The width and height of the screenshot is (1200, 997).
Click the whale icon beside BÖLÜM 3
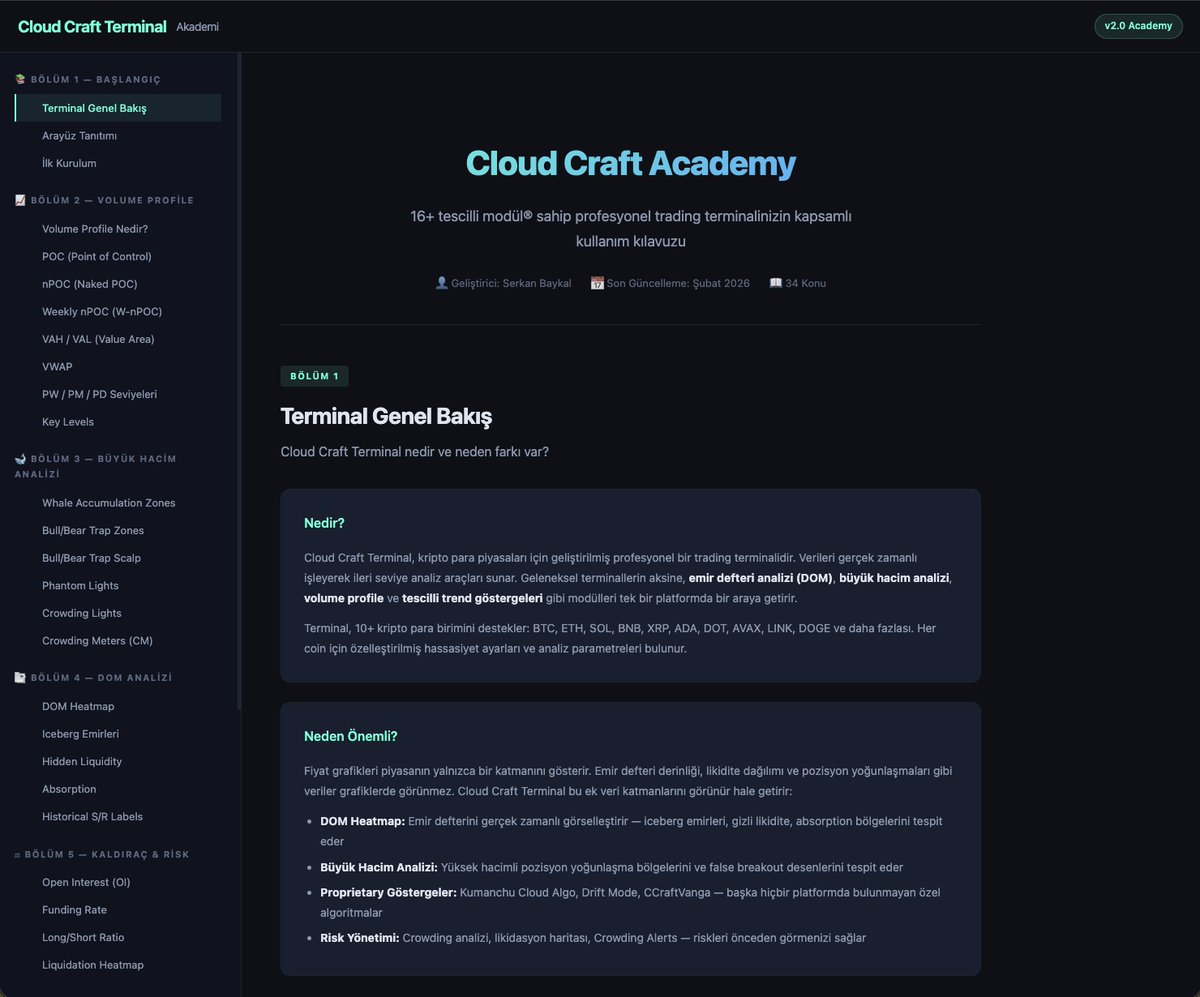click(x=21, y=459)
